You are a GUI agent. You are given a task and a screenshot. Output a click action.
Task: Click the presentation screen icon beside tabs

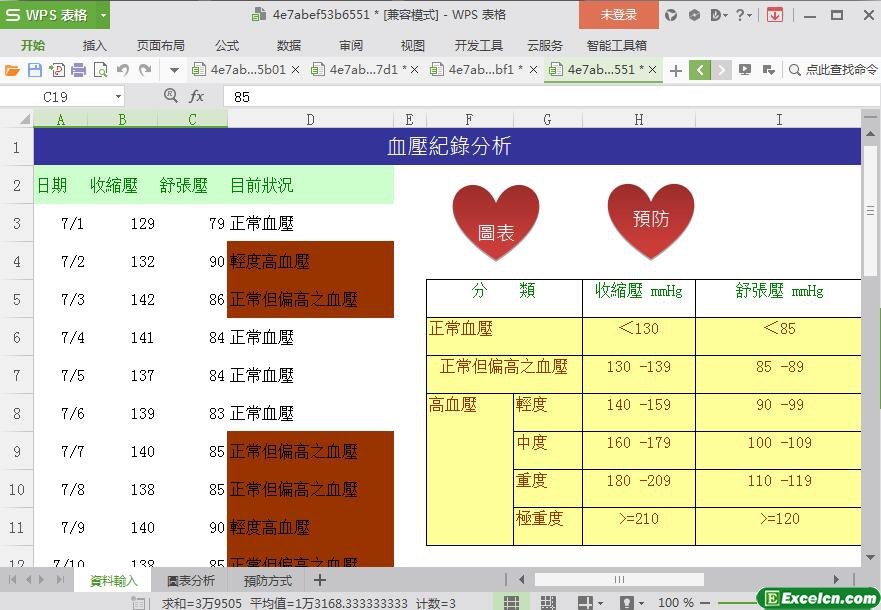click(x=745, y=70)
